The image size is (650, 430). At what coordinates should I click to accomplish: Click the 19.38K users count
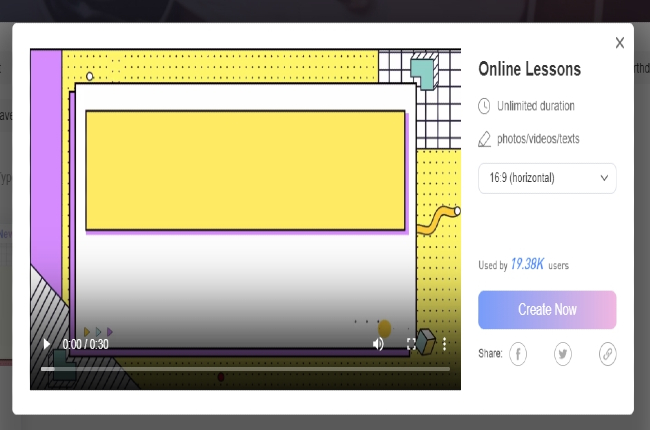[x=526, y=264]
